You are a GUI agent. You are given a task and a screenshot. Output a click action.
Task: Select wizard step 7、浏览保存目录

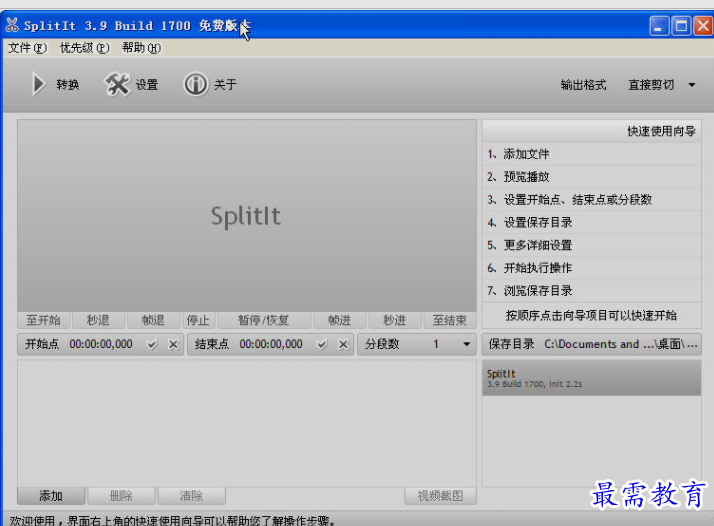pos(592,291)
